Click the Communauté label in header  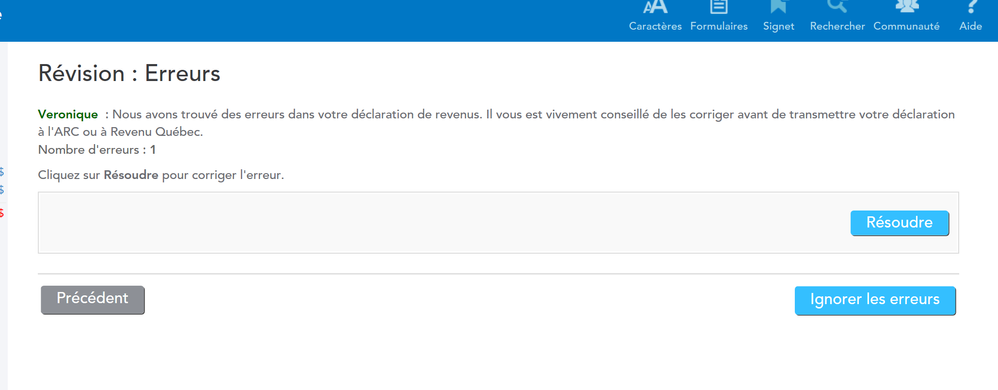(906, 27)
